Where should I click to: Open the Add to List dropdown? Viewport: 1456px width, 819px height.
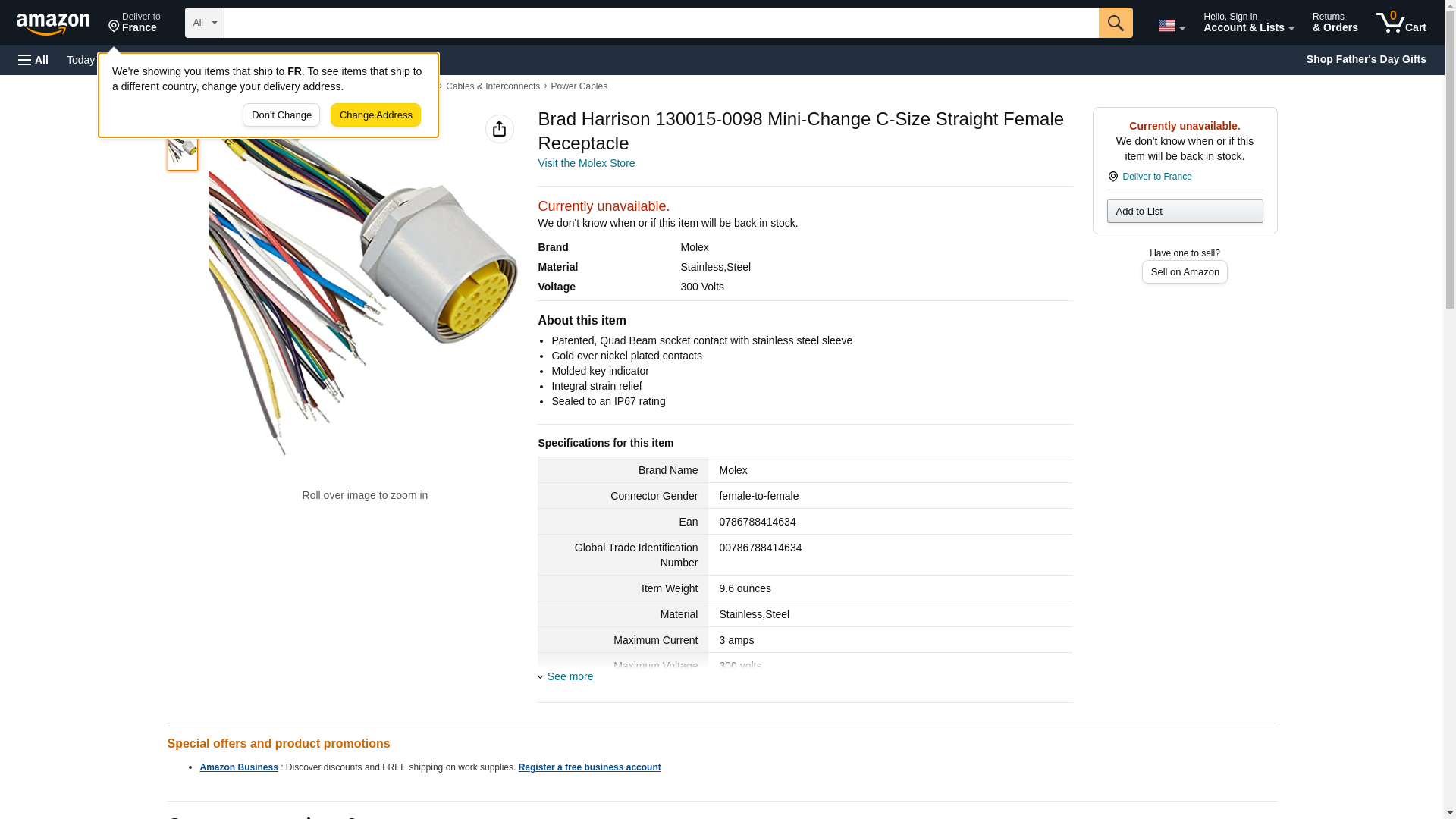click(x=1185, y=211)
